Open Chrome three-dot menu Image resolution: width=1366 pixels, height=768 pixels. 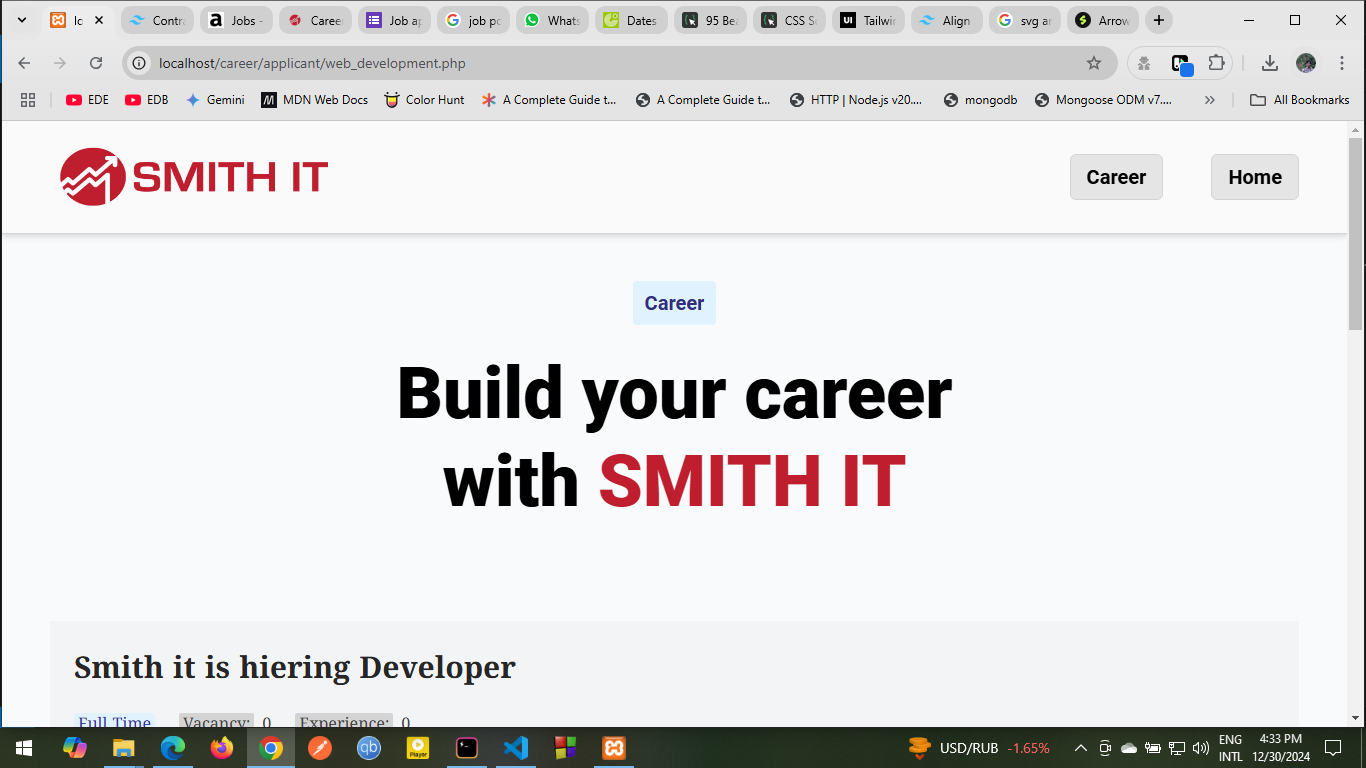click(x=1342, y=63)
